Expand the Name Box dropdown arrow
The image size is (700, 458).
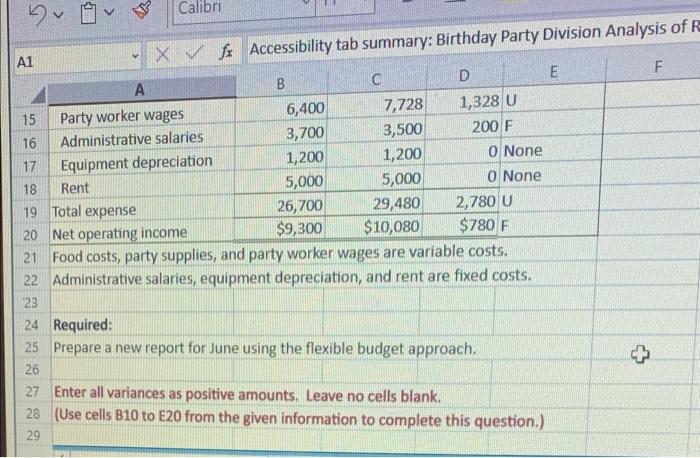point(135,56)
